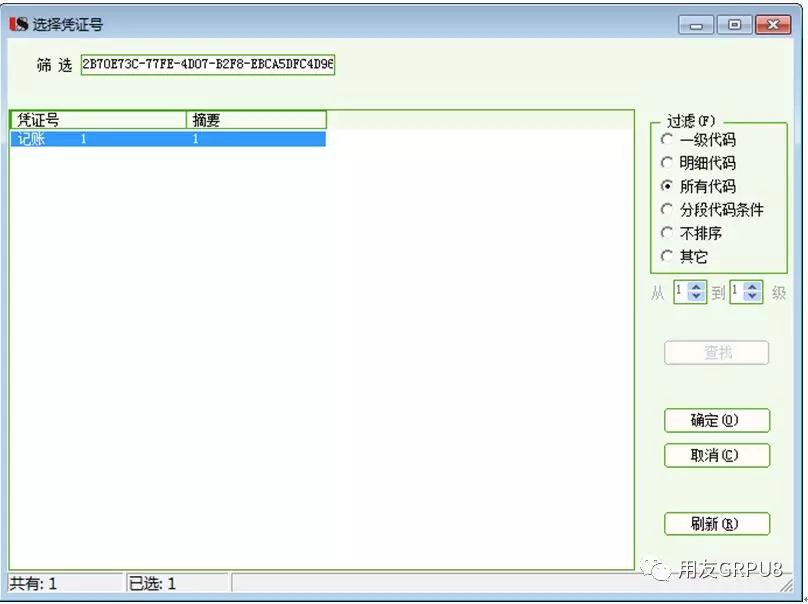Click the 共有: 1 status bar entry
This screenshot has width=808, height=604.
(65, 583)
